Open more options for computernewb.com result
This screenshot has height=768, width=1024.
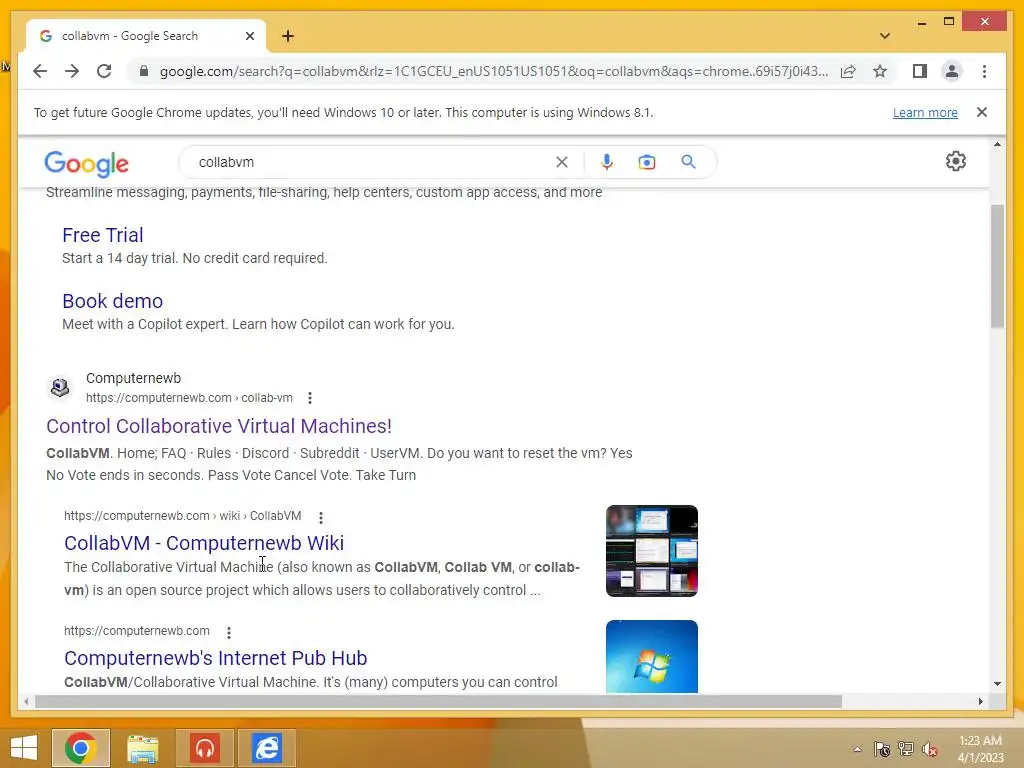pos(229,632)
